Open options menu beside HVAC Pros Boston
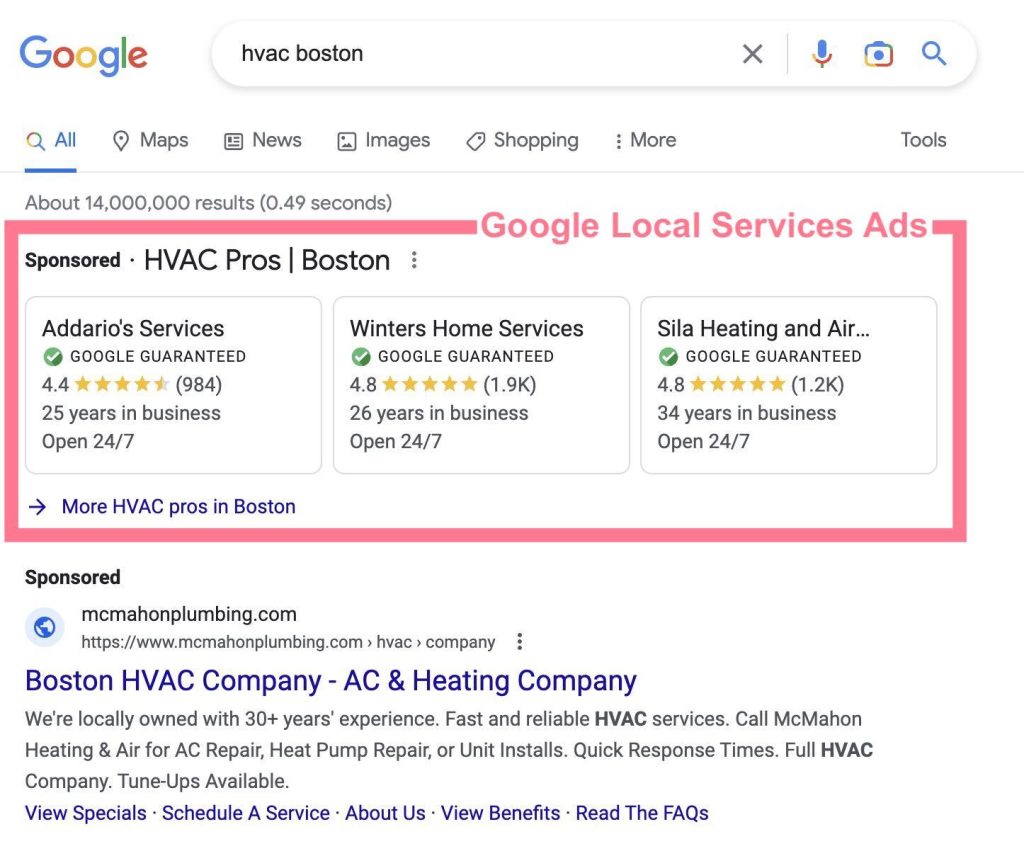Screen dimensions: 1024x851 [x=414, y=261]
